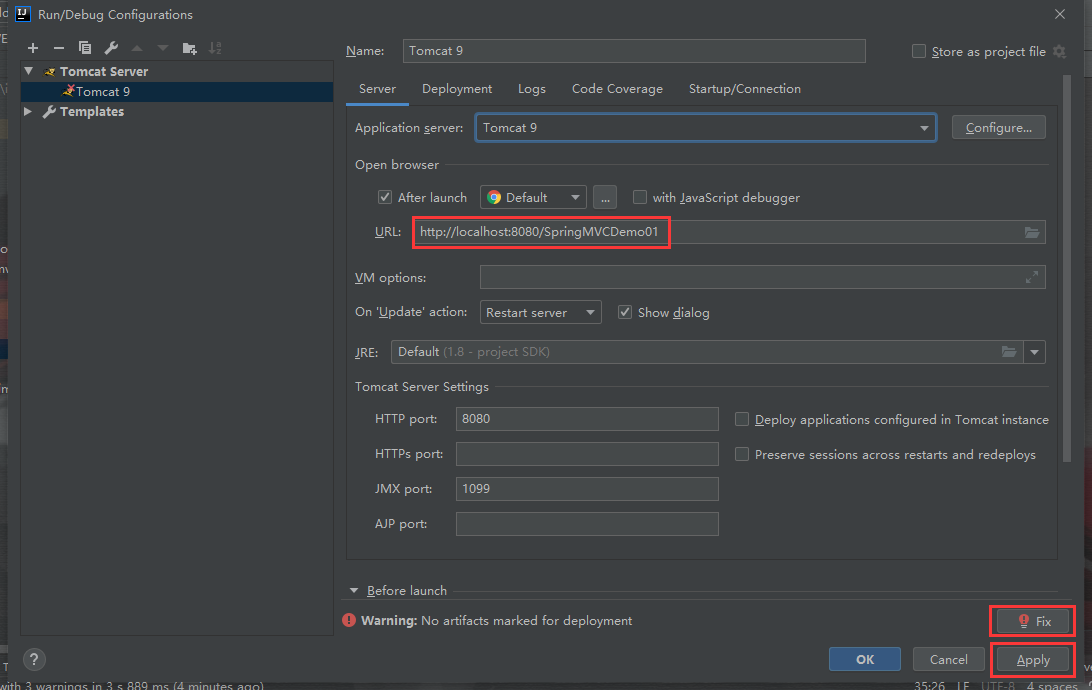Click the Fix button
Viewport: 1092px width, 690px height.
[x=1033, y=621]
